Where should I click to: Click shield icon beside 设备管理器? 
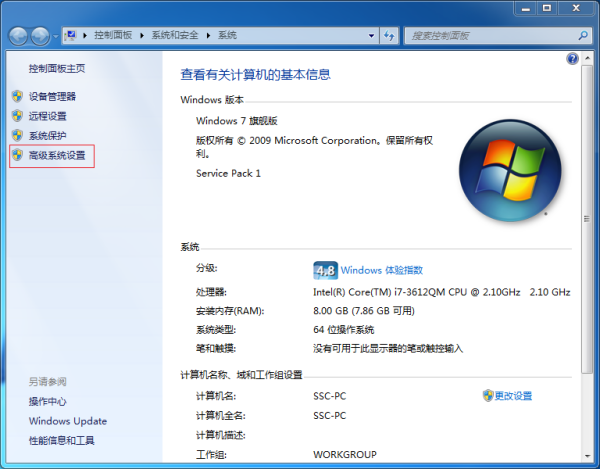(17, 96)
